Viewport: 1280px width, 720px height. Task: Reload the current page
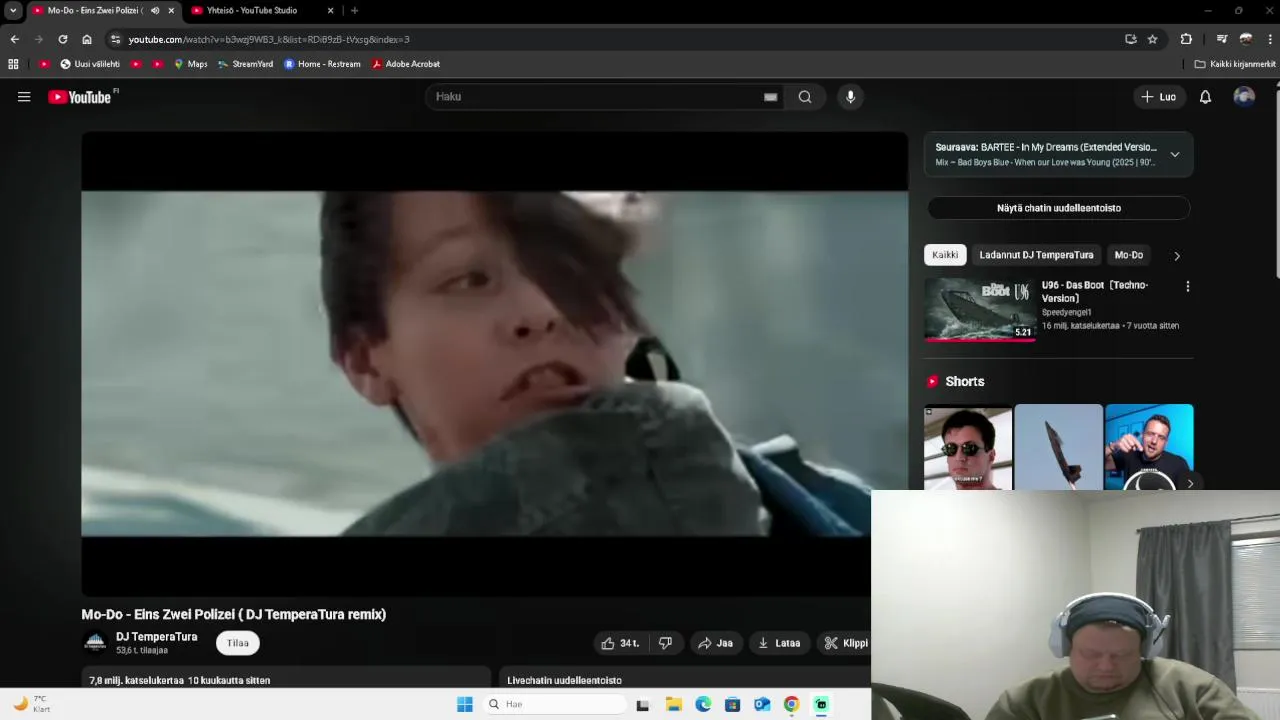62,39
